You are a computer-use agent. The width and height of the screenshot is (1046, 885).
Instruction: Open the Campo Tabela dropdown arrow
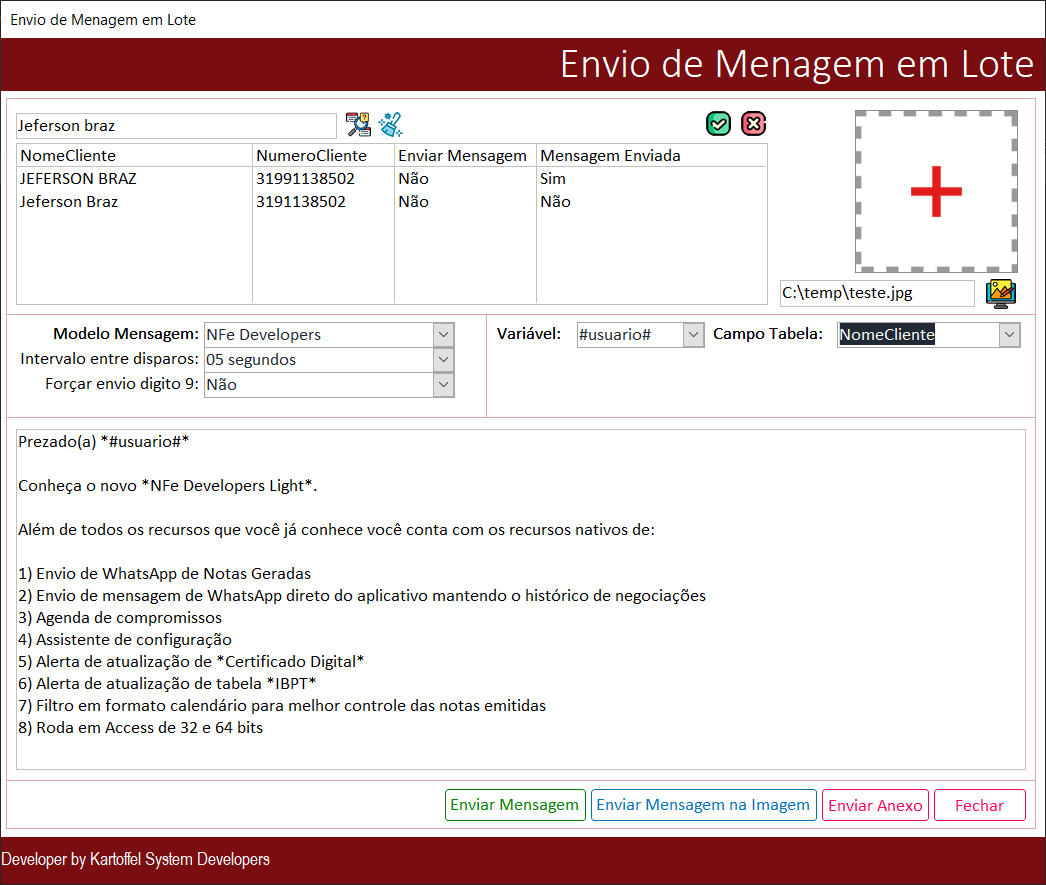1010,335
